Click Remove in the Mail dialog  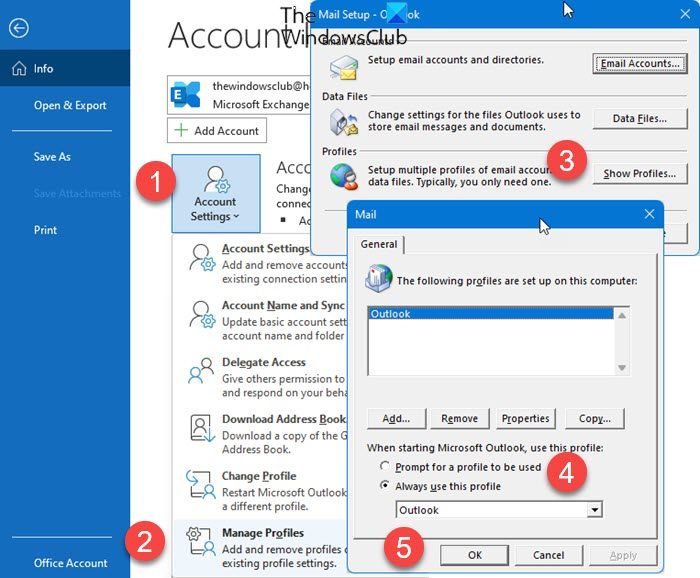pos(459,418)
